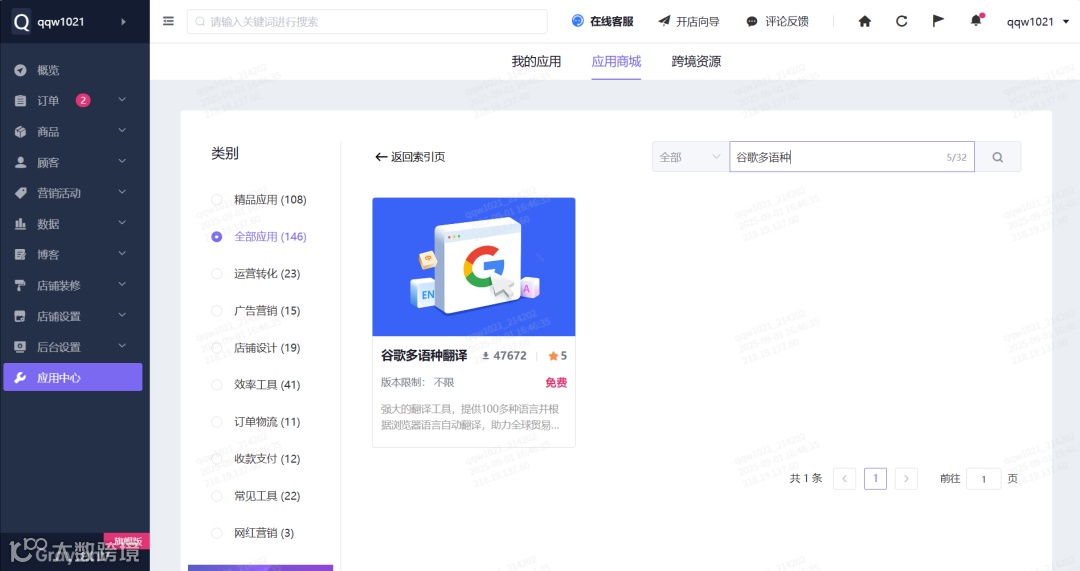Image resolution: width=1080 pixels, height=571 pixels.
Task: Open notifications bell icon
Action: click(x=976, y=21)
